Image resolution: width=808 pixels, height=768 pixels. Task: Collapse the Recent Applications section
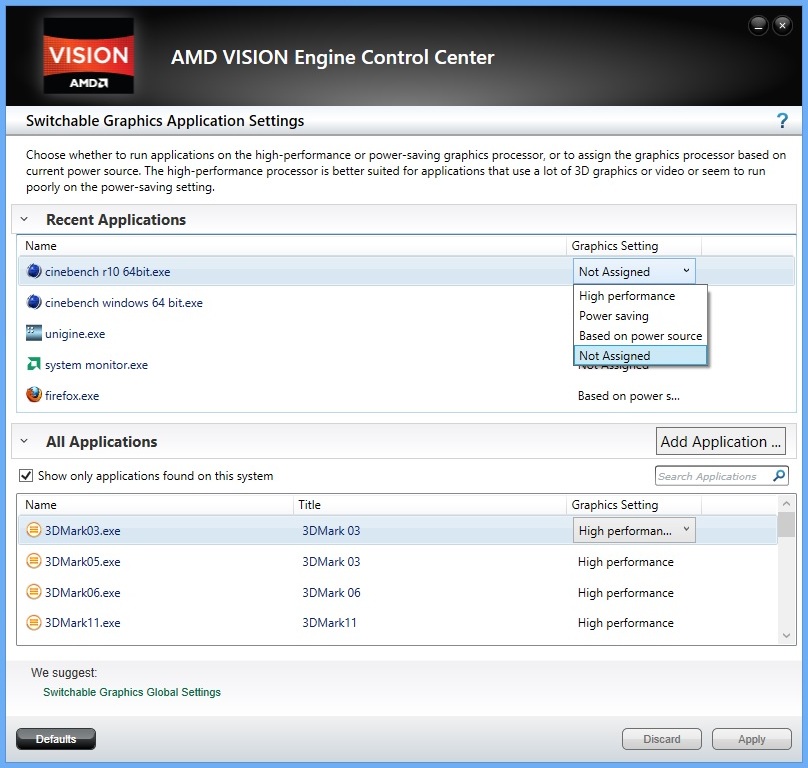[x=24, y=219]
